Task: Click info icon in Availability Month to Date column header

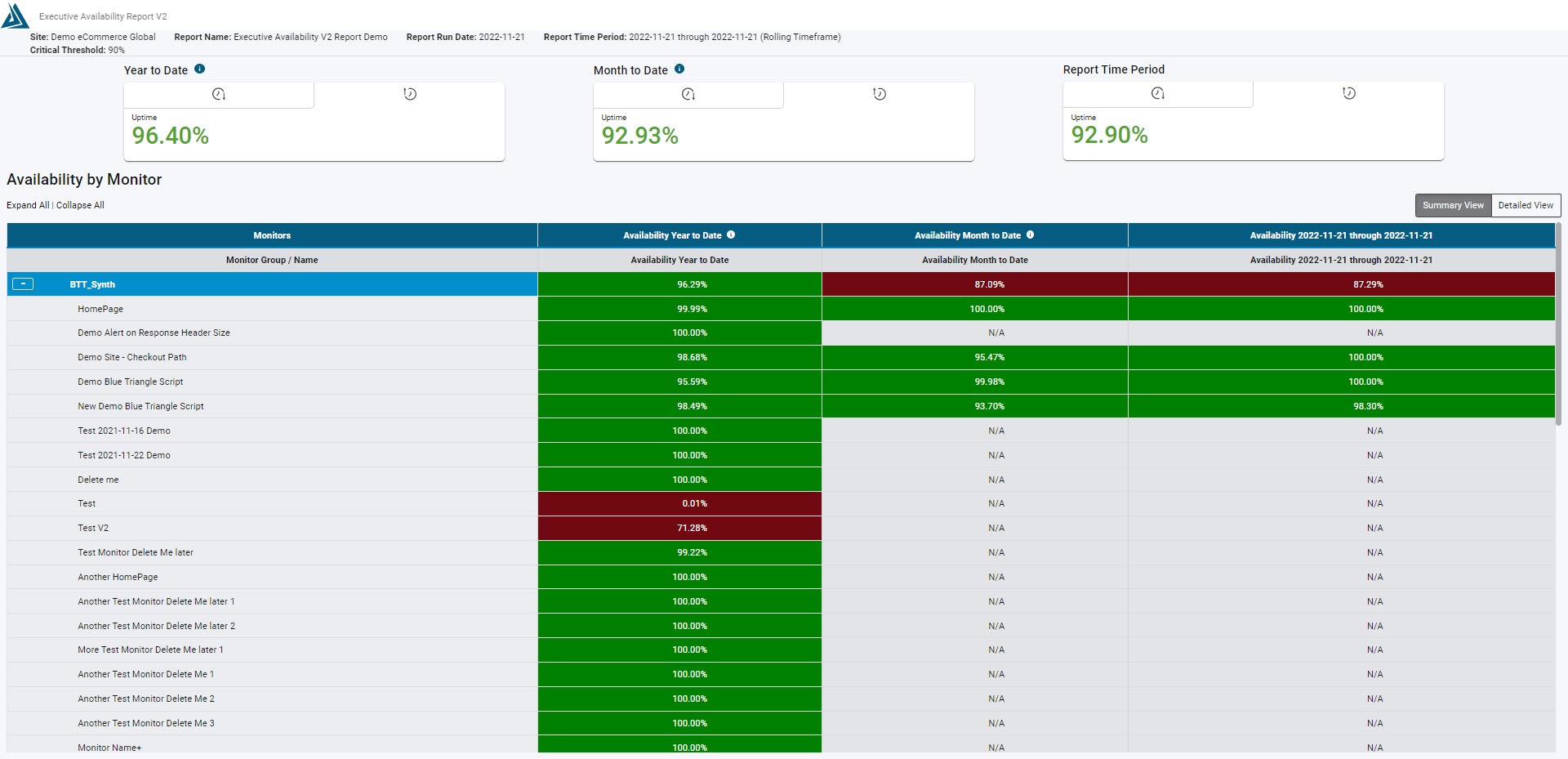Action: [x=1031, y=235]
